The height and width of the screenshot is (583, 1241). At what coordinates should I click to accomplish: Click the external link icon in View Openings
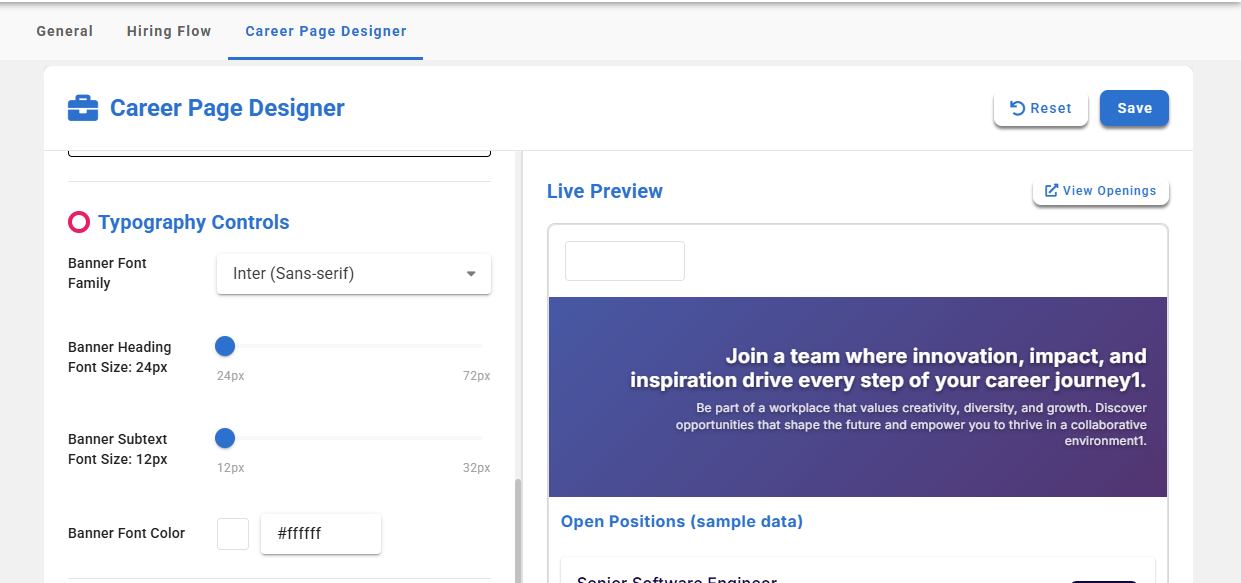(1051, 190)
